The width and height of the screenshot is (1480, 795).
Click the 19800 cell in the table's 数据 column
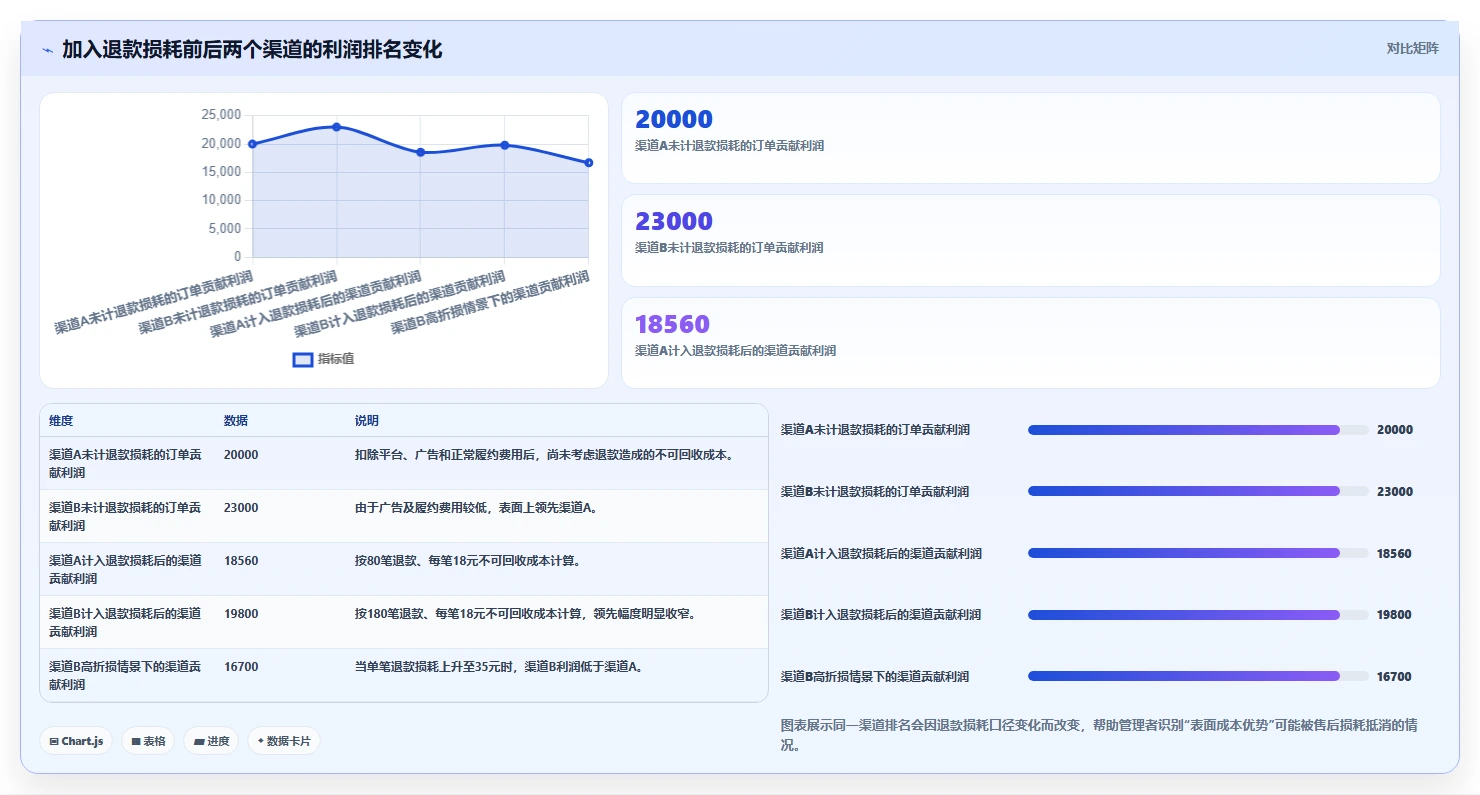241,614
